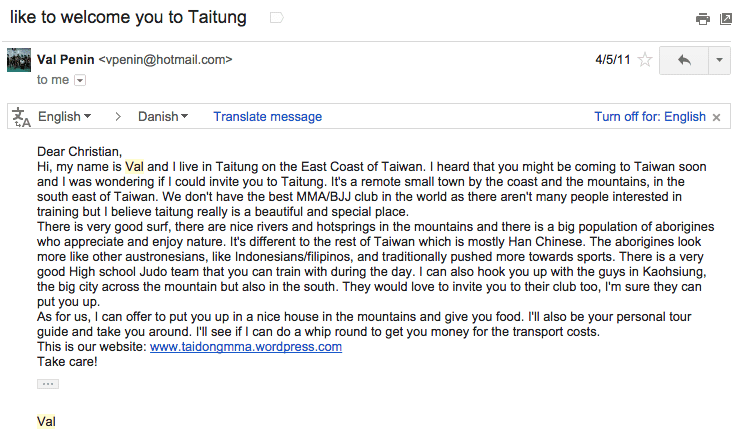Change source language from English
Image resolution: width=749 pixels, height=444 pixels.
(64, 117)
